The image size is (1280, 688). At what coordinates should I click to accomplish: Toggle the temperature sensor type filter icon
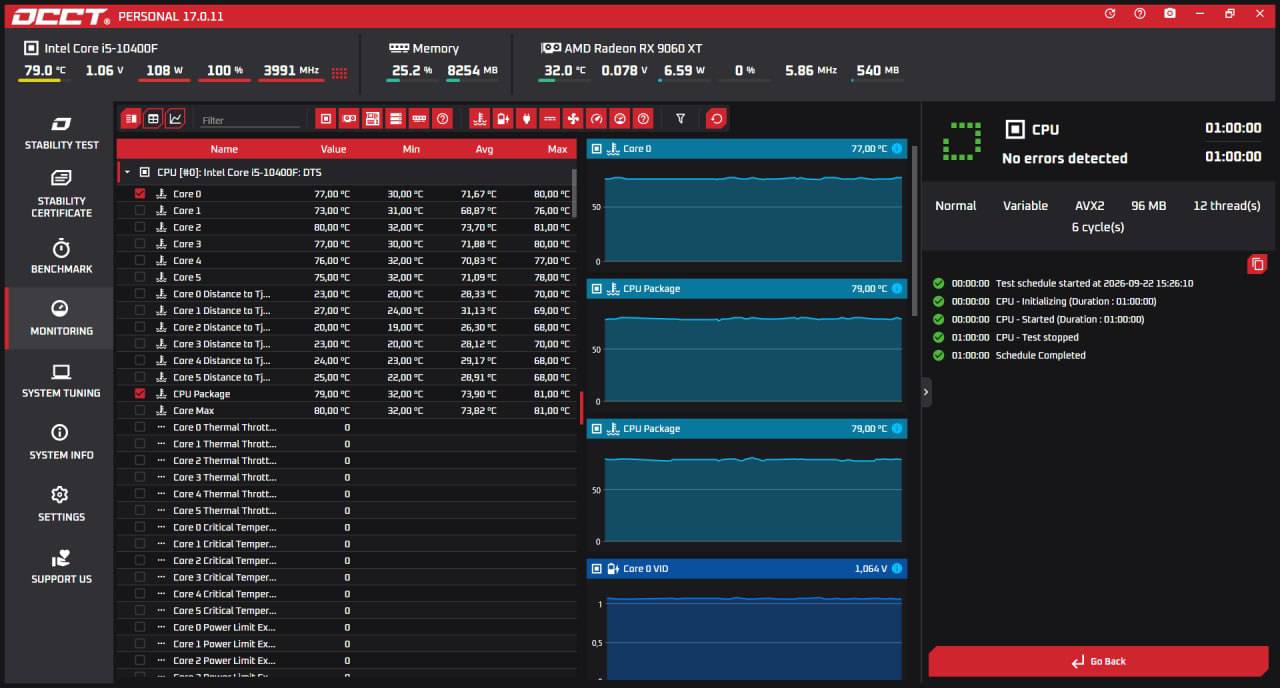click(x=480, y=119)
